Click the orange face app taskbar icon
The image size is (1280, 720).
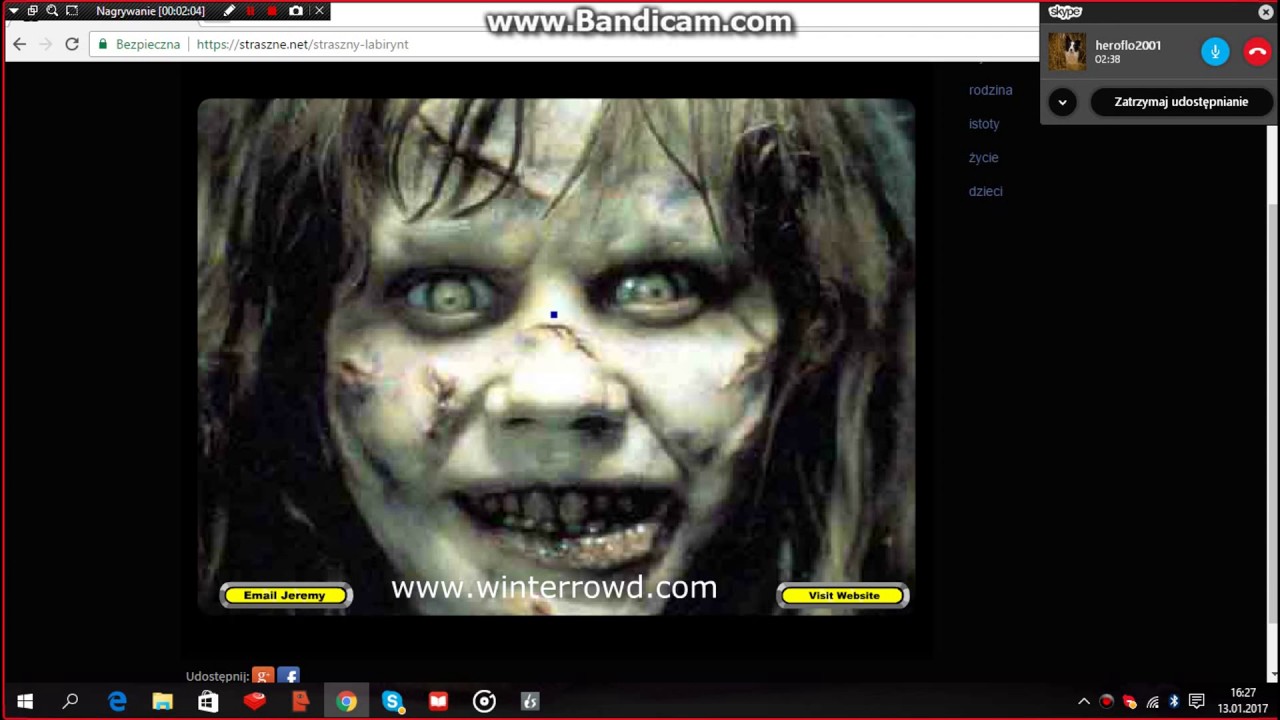[x=300, y=702]
